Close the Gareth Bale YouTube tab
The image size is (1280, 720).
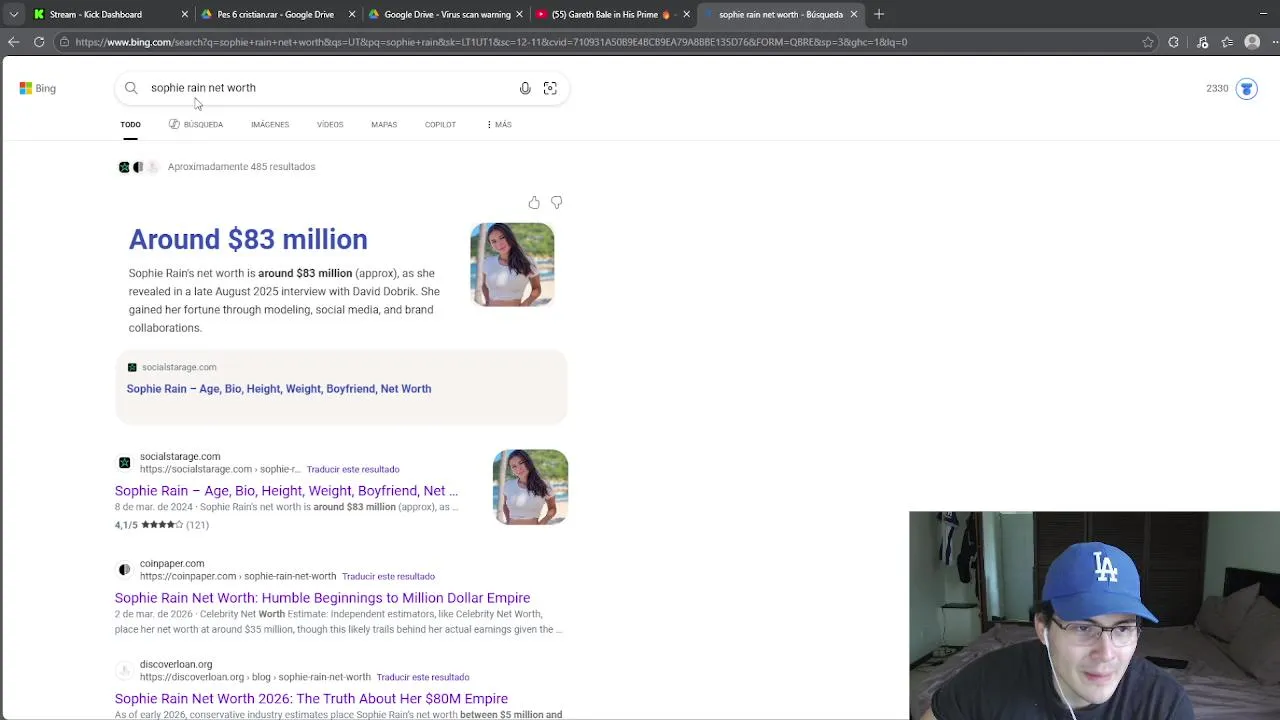pos(686,14)
